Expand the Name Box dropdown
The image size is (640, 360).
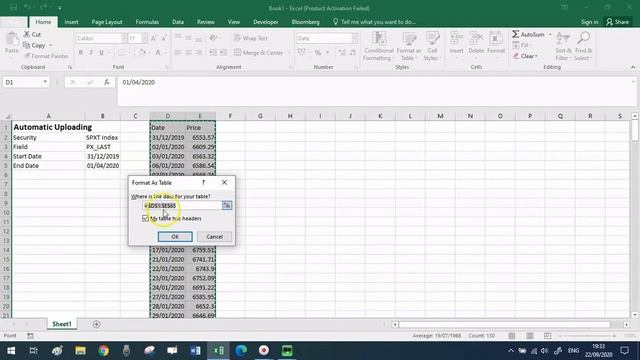45,82
